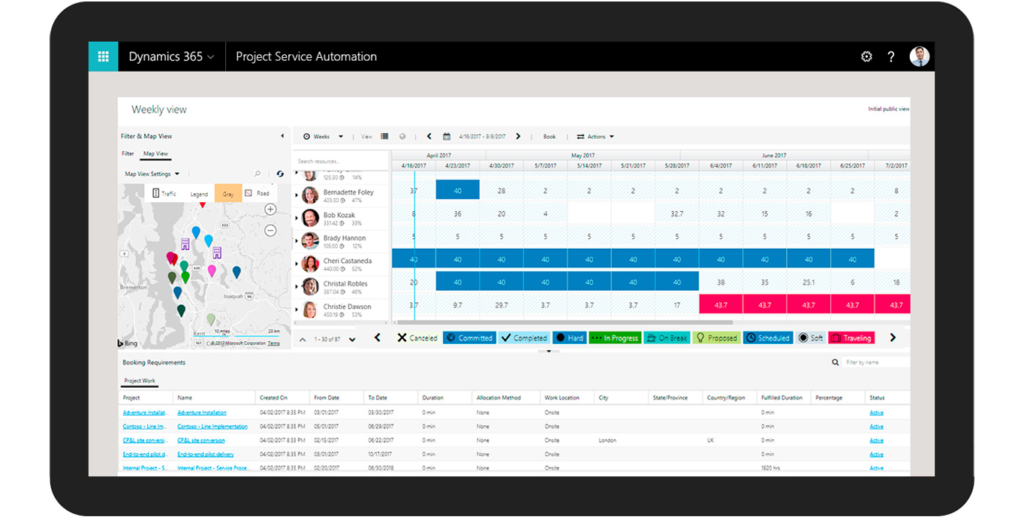The image size is (1024, 526).
Task: Click the Filter by name field
Action: point(875,362)
